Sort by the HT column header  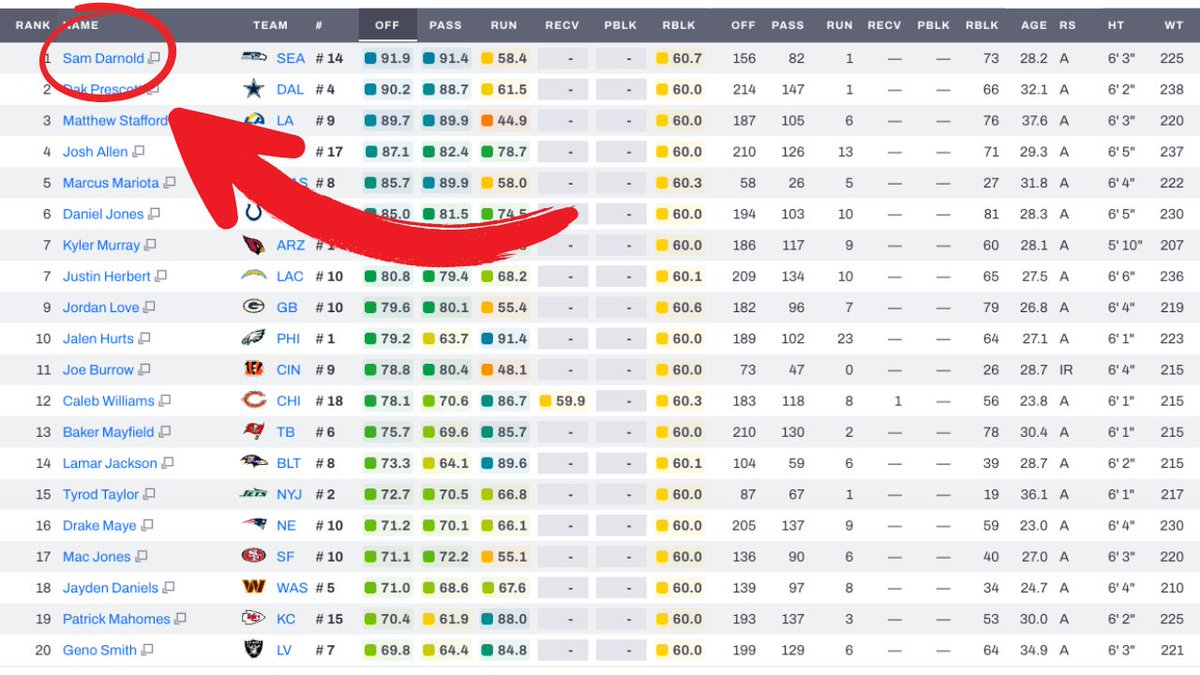(1116, 25)
